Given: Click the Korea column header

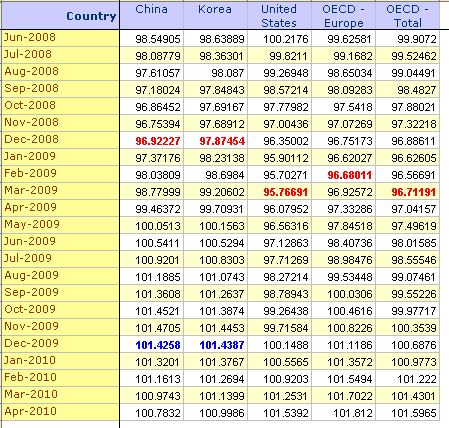Looking at the screenshot, I should (x=215, y=15).
